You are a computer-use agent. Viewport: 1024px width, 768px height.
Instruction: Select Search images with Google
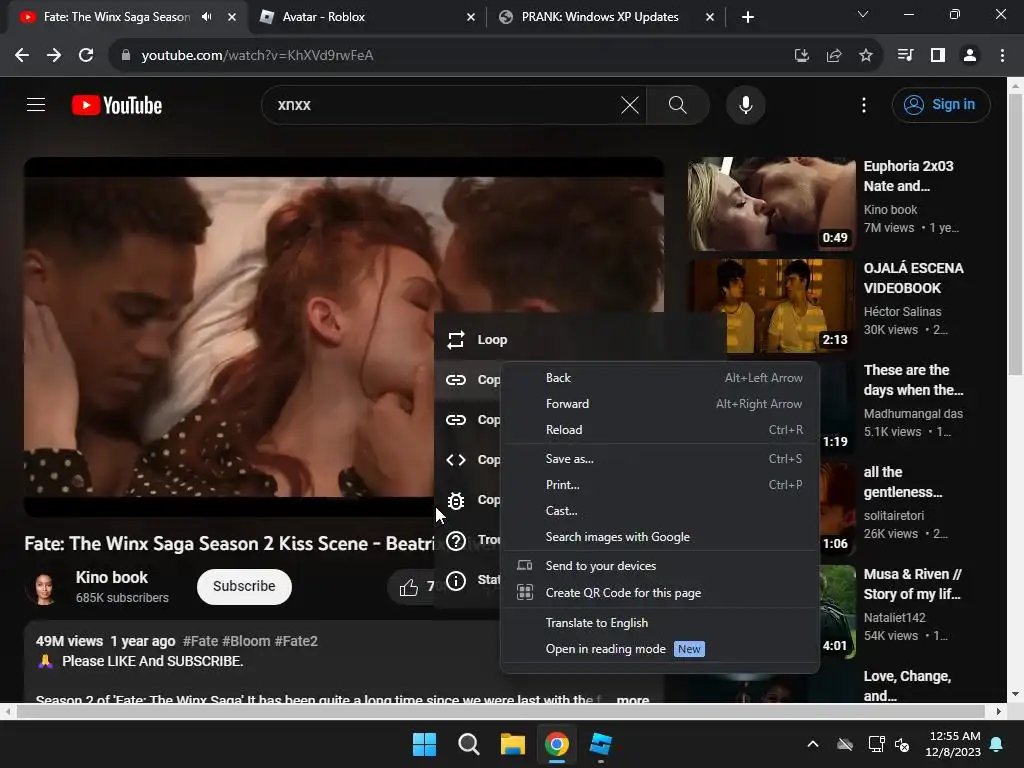pyautogui.click(x=660, y=537)
